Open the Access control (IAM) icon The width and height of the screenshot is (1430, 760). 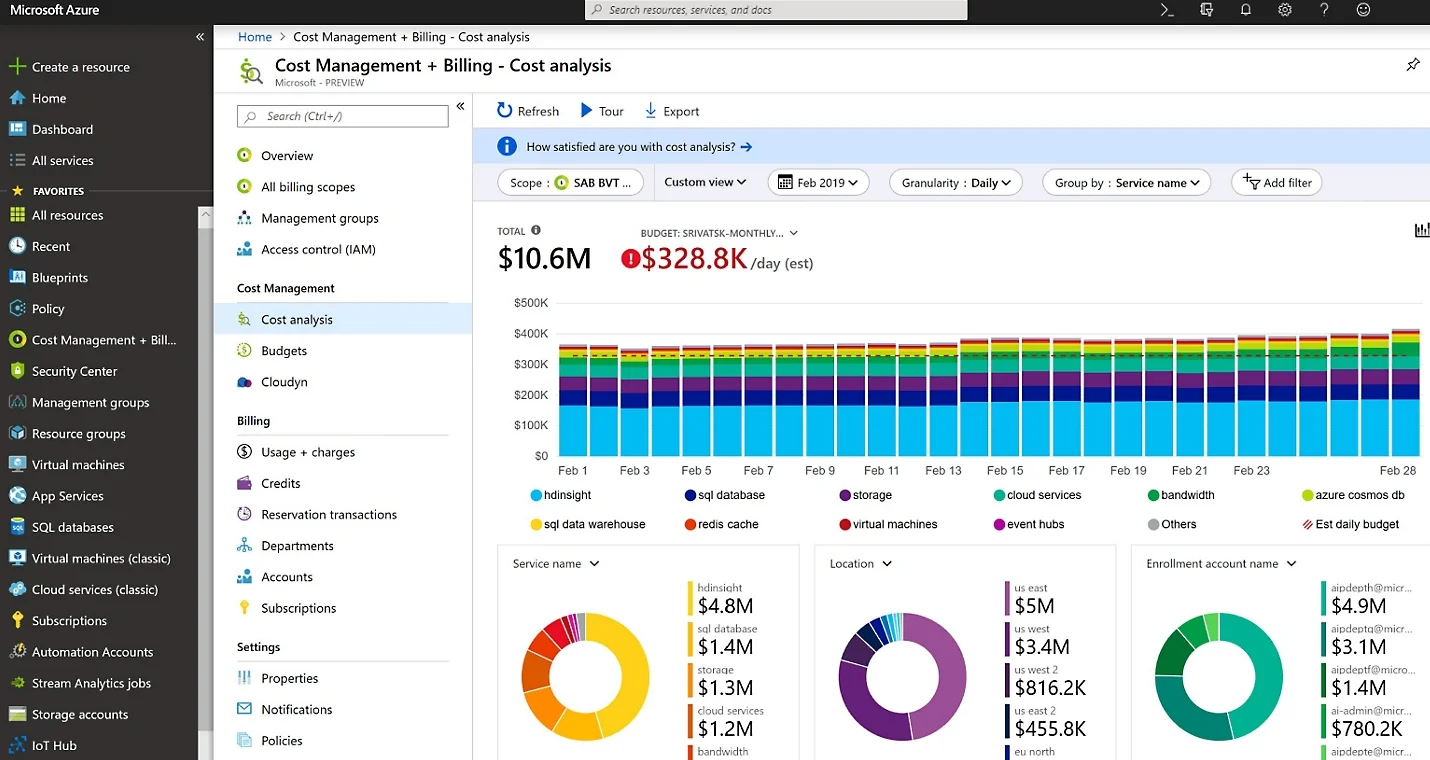point(244,249)
